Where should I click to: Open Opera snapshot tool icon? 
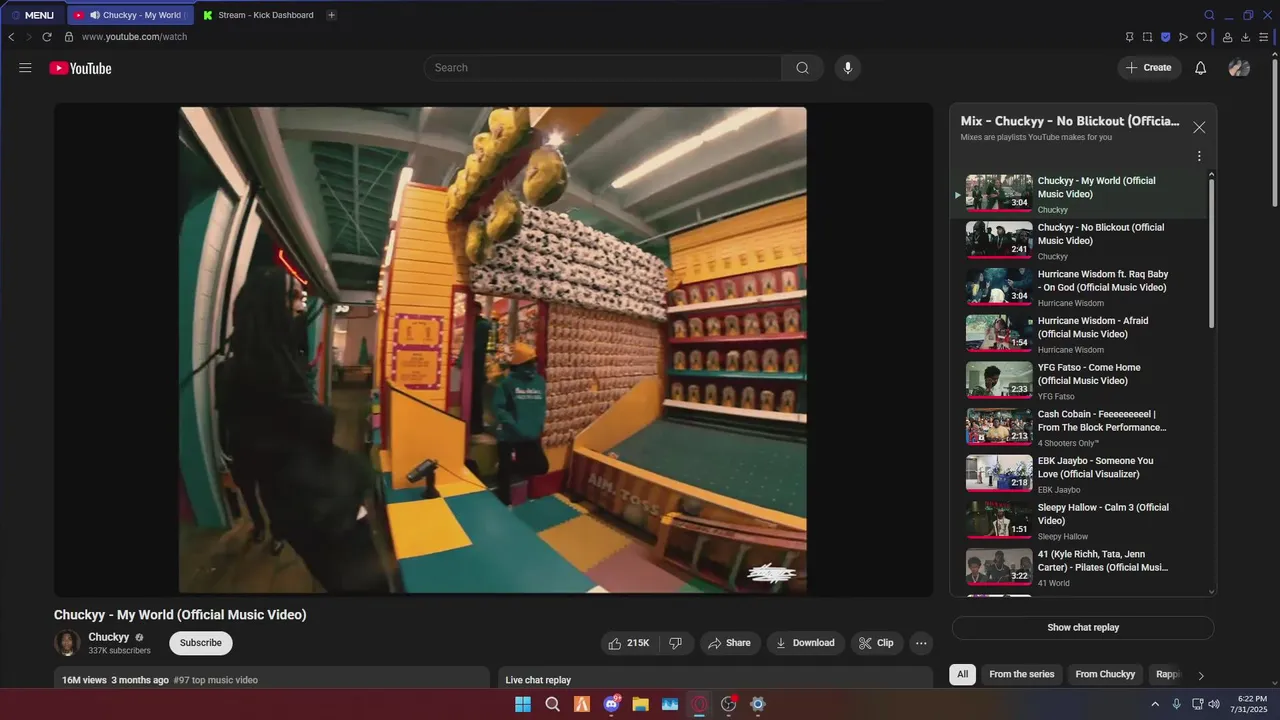coord(1147,37)
